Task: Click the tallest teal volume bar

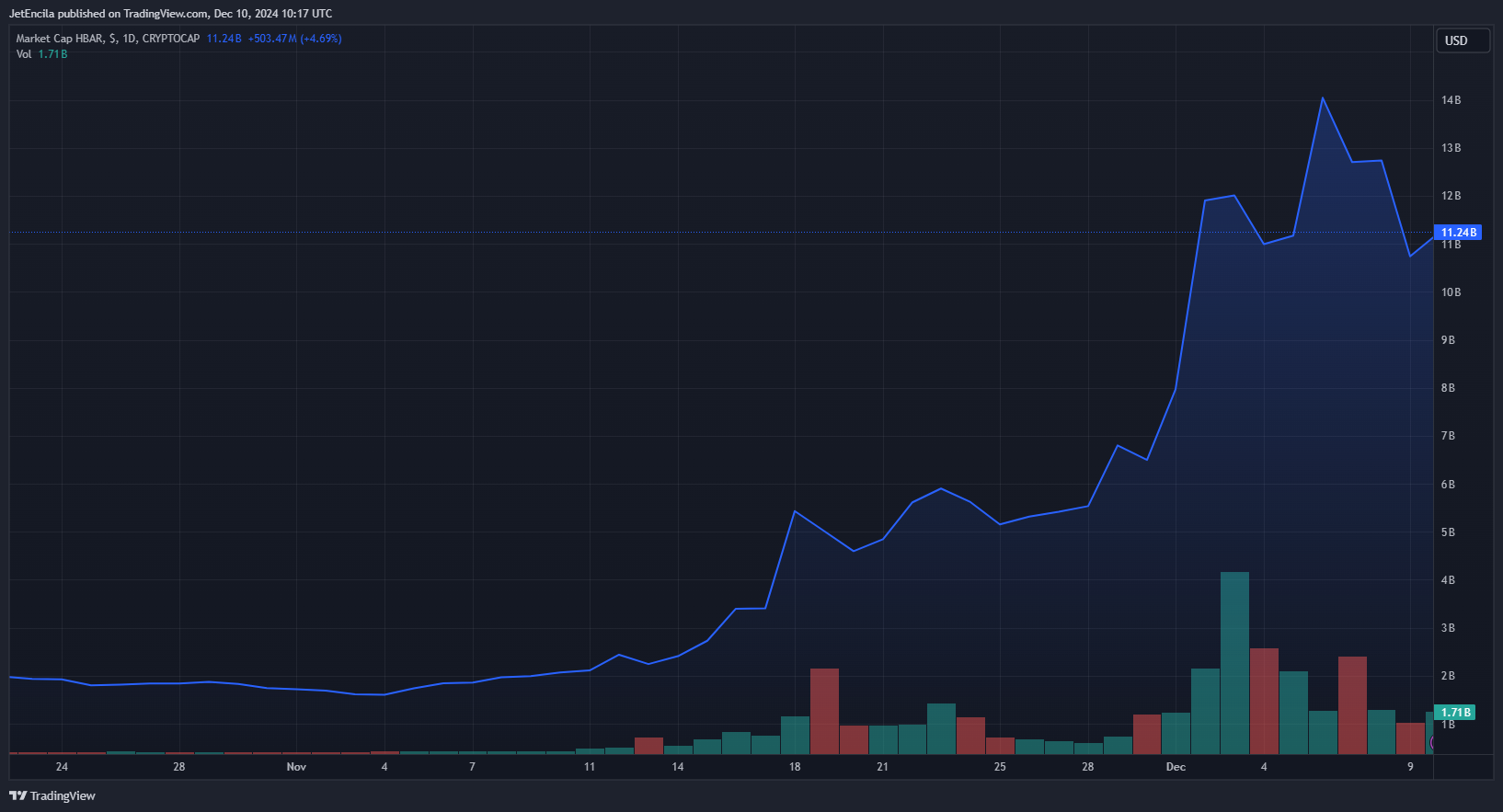Action: [x=1234, y=662]
